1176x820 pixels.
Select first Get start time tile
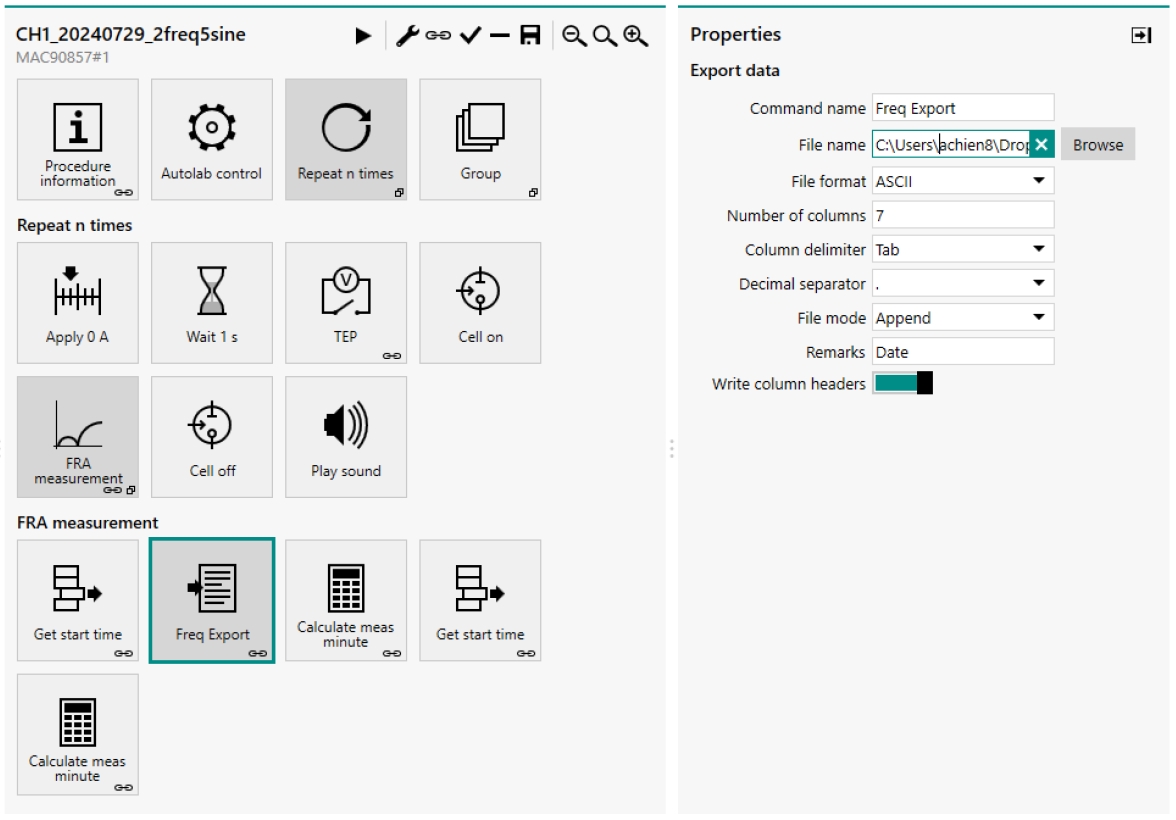click(78, 601)
